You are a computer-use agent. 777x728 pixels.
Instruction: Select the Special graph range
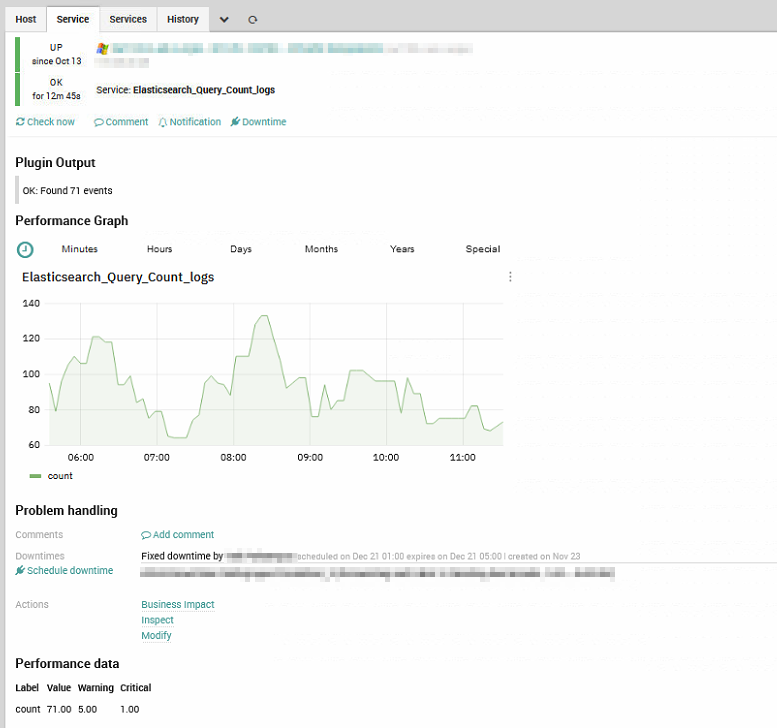pyautogui.click(x=483, y=249)
